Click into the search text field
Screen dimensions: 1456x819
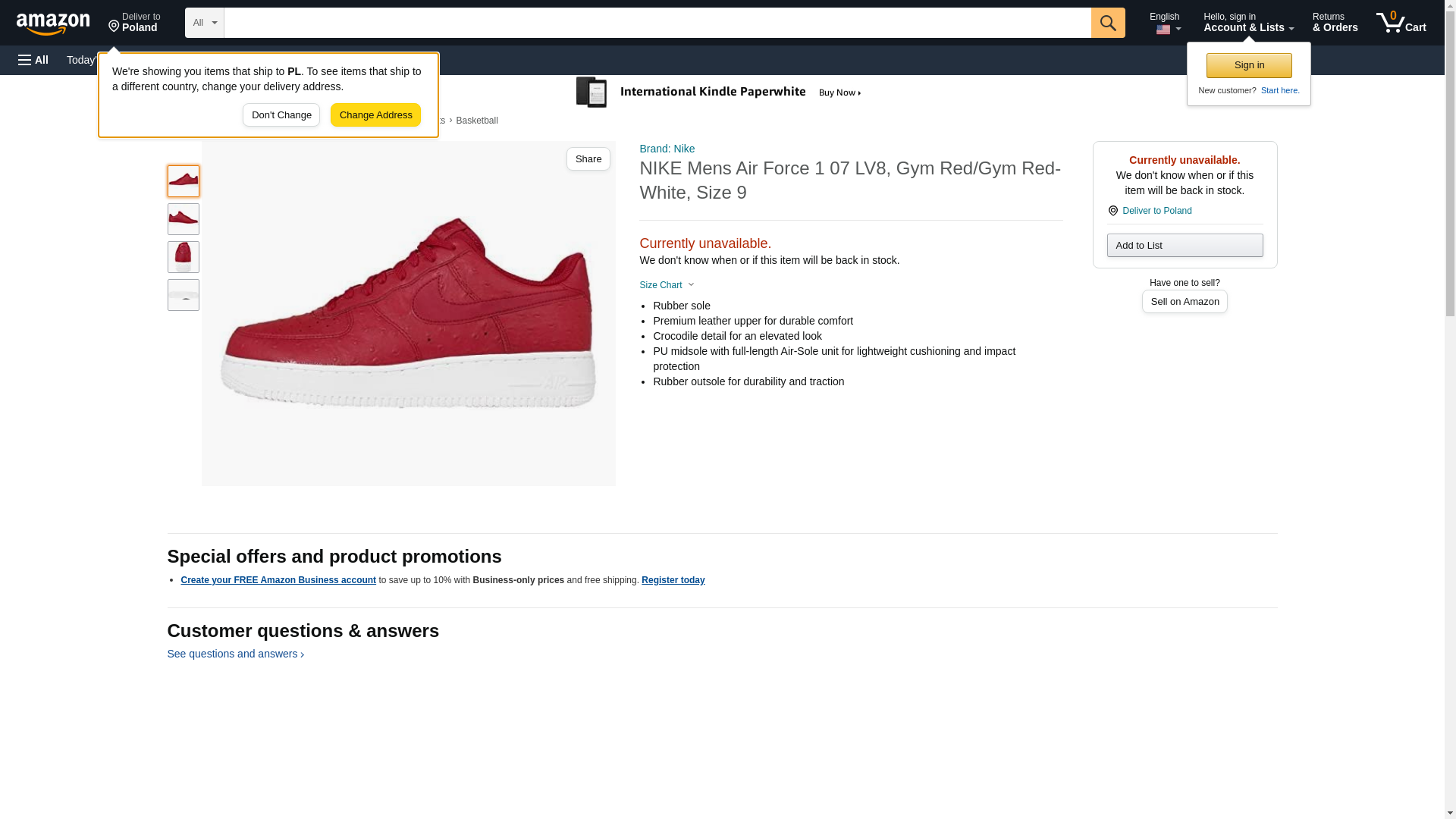click(657, 23)
